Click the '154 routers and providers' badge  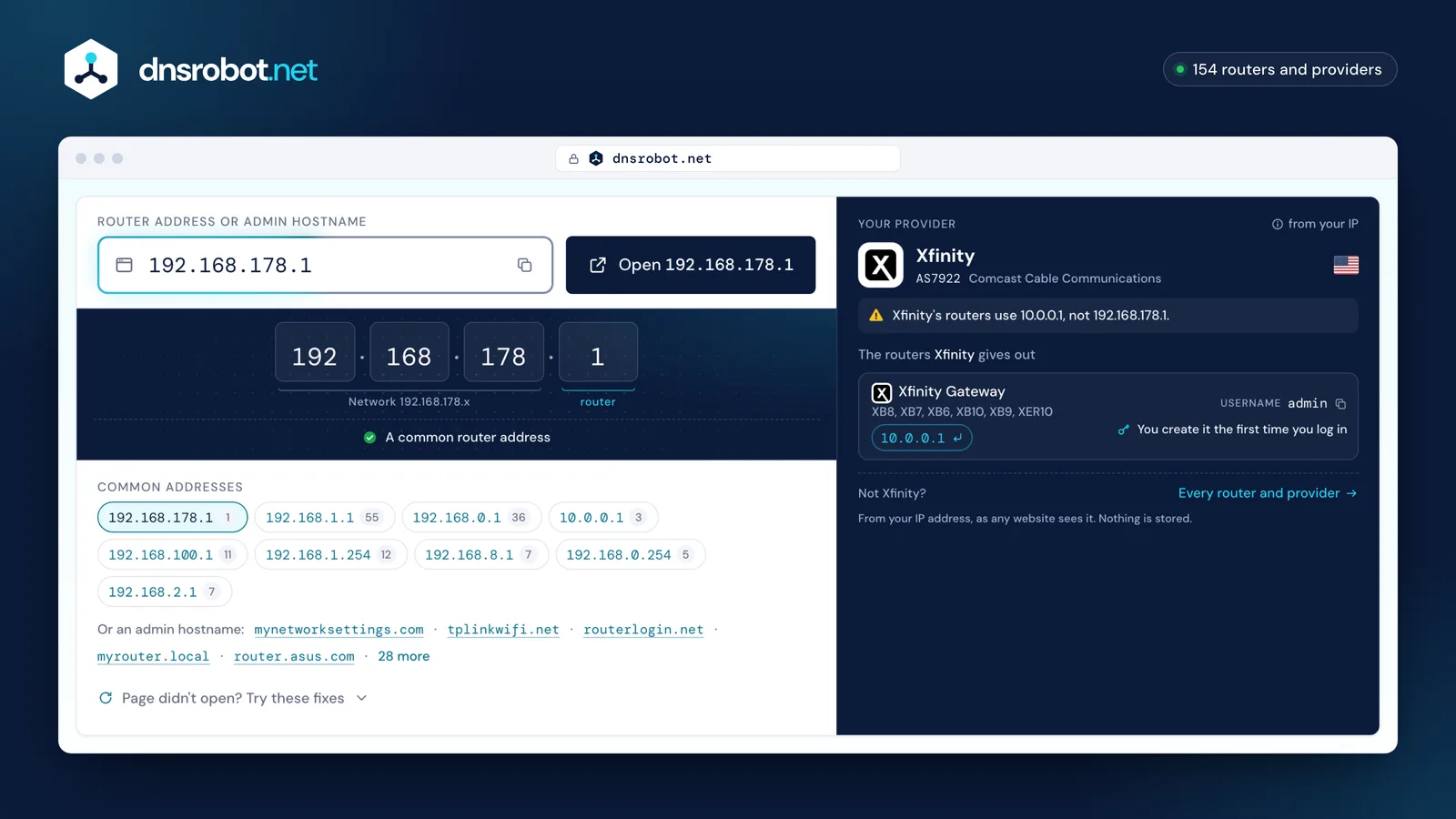click(x=1279, y=69)
